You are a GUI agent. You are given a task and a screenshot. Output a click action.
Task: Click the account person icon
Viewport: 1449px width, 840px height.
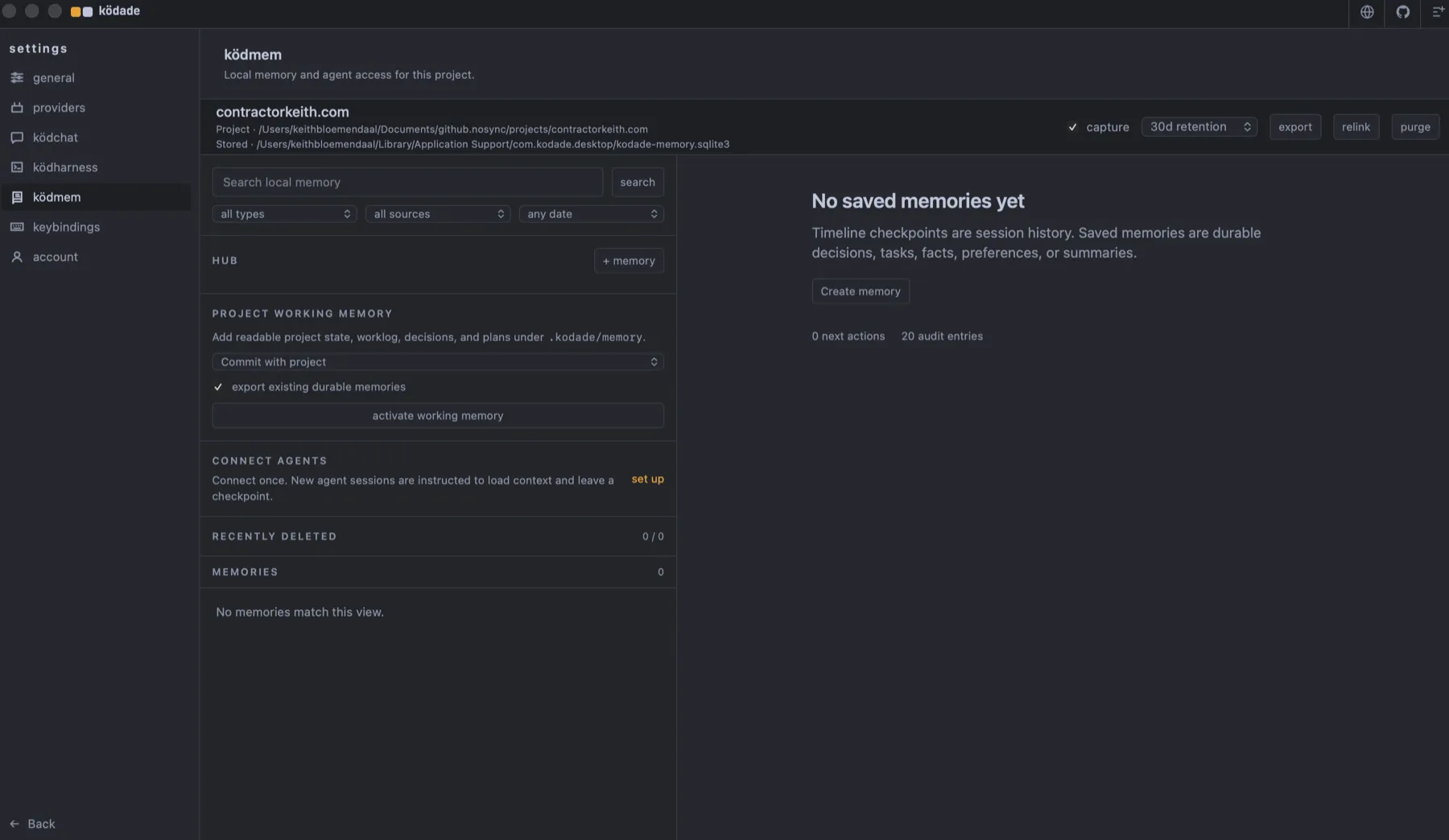[17, 257]
